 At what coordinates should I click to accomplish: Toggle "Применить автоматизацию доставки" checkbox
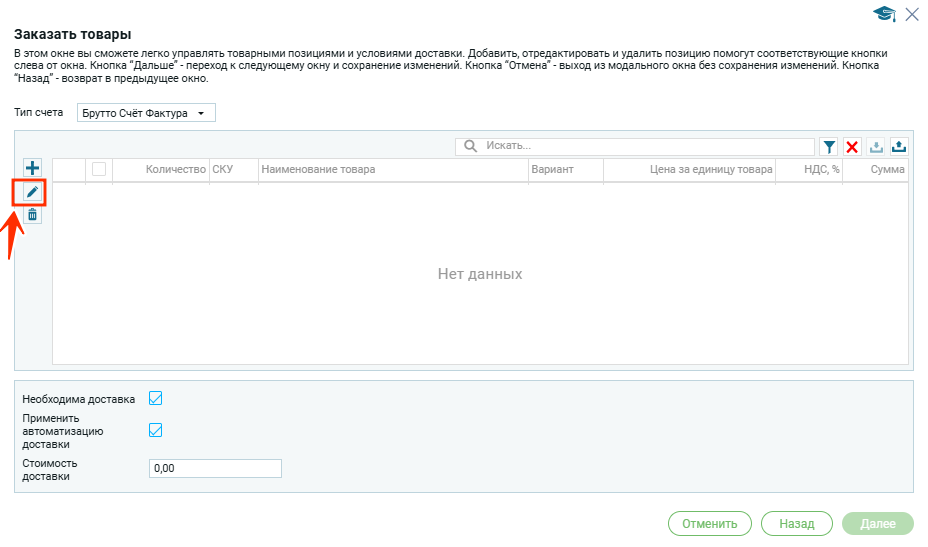pyautogui.click(x=155, y=430)
